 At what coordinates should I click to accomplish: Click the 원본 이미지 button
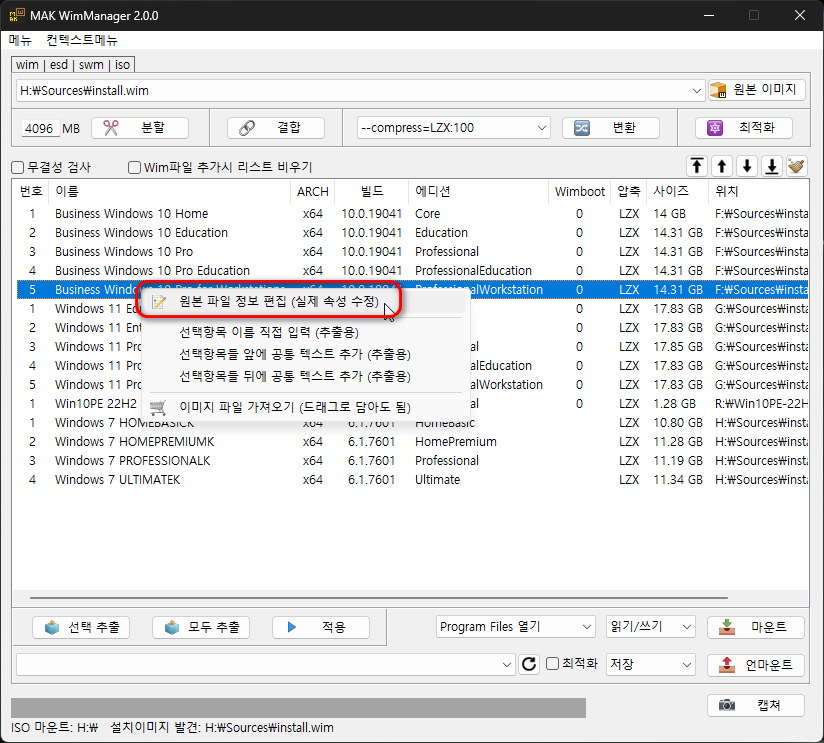(x=757, y=90)
